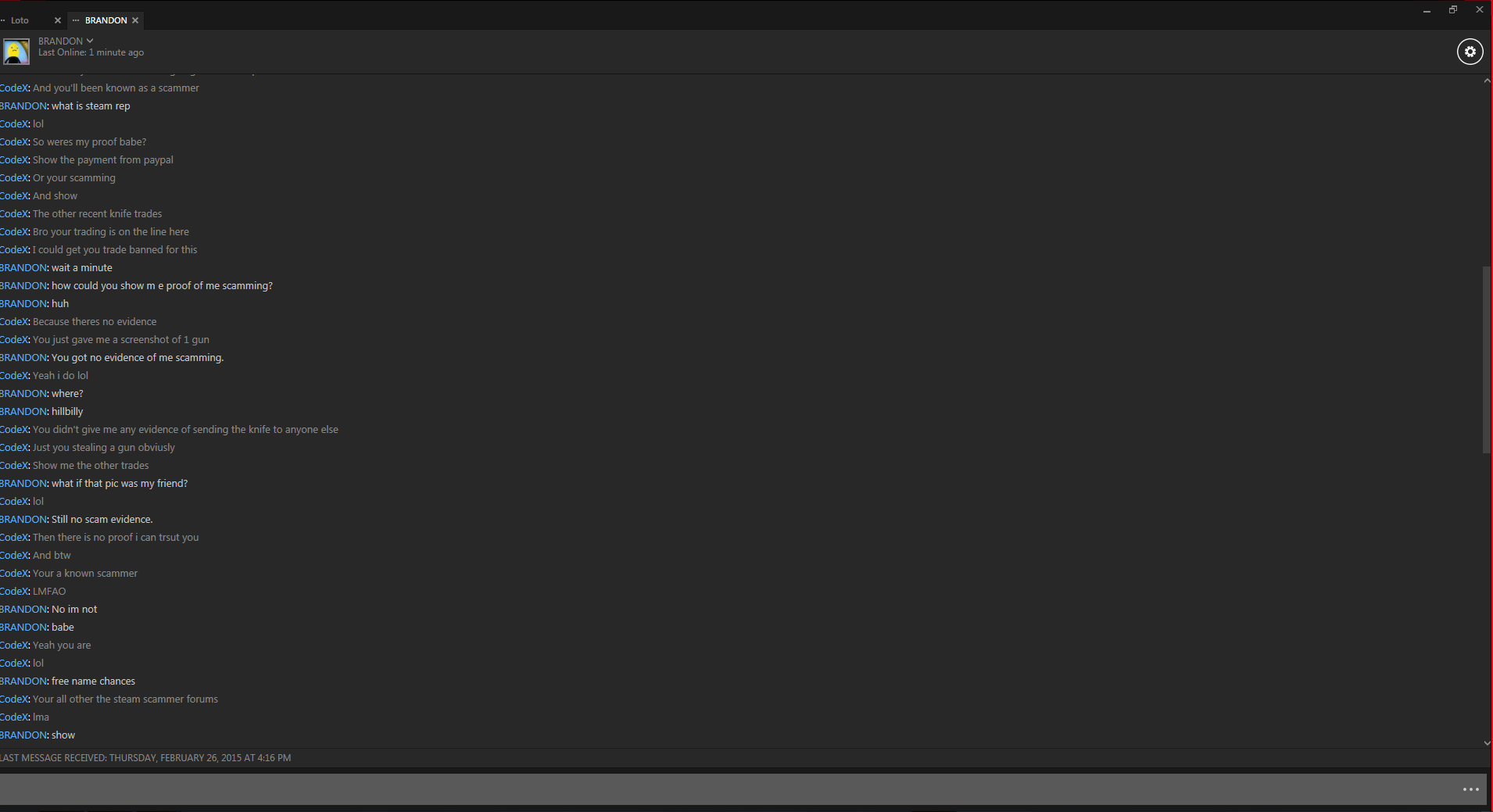Image resolution: width=1493 pixels, height=812 pixels.
Task: Click the chat scrollbar down arrow
Action: (1487, 742)
